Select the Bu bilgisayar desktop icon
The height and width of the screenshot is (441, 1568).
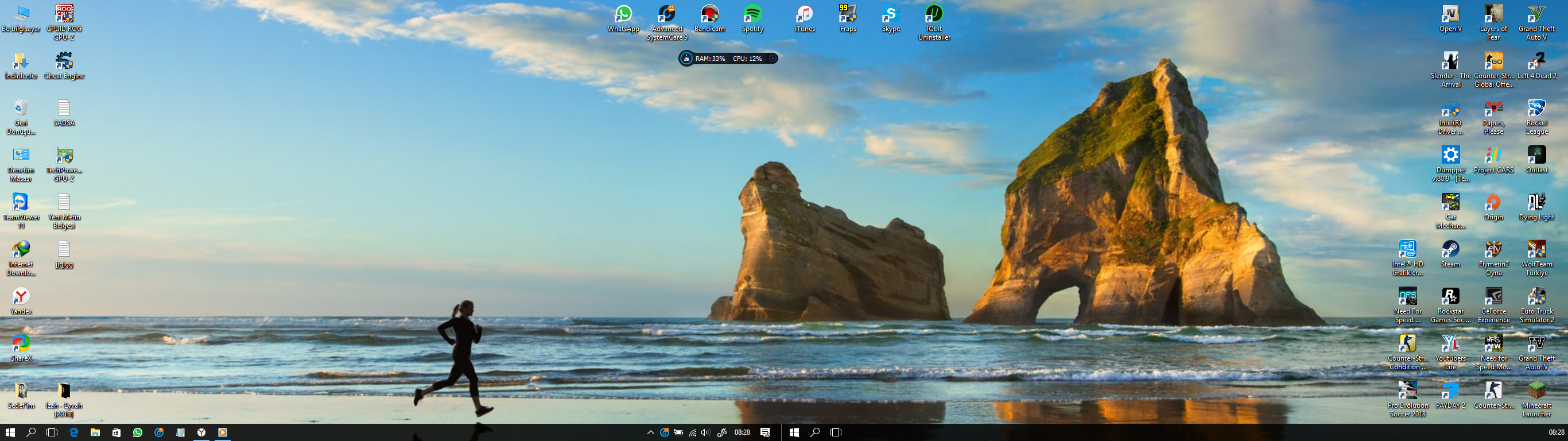tap(21, 18)
